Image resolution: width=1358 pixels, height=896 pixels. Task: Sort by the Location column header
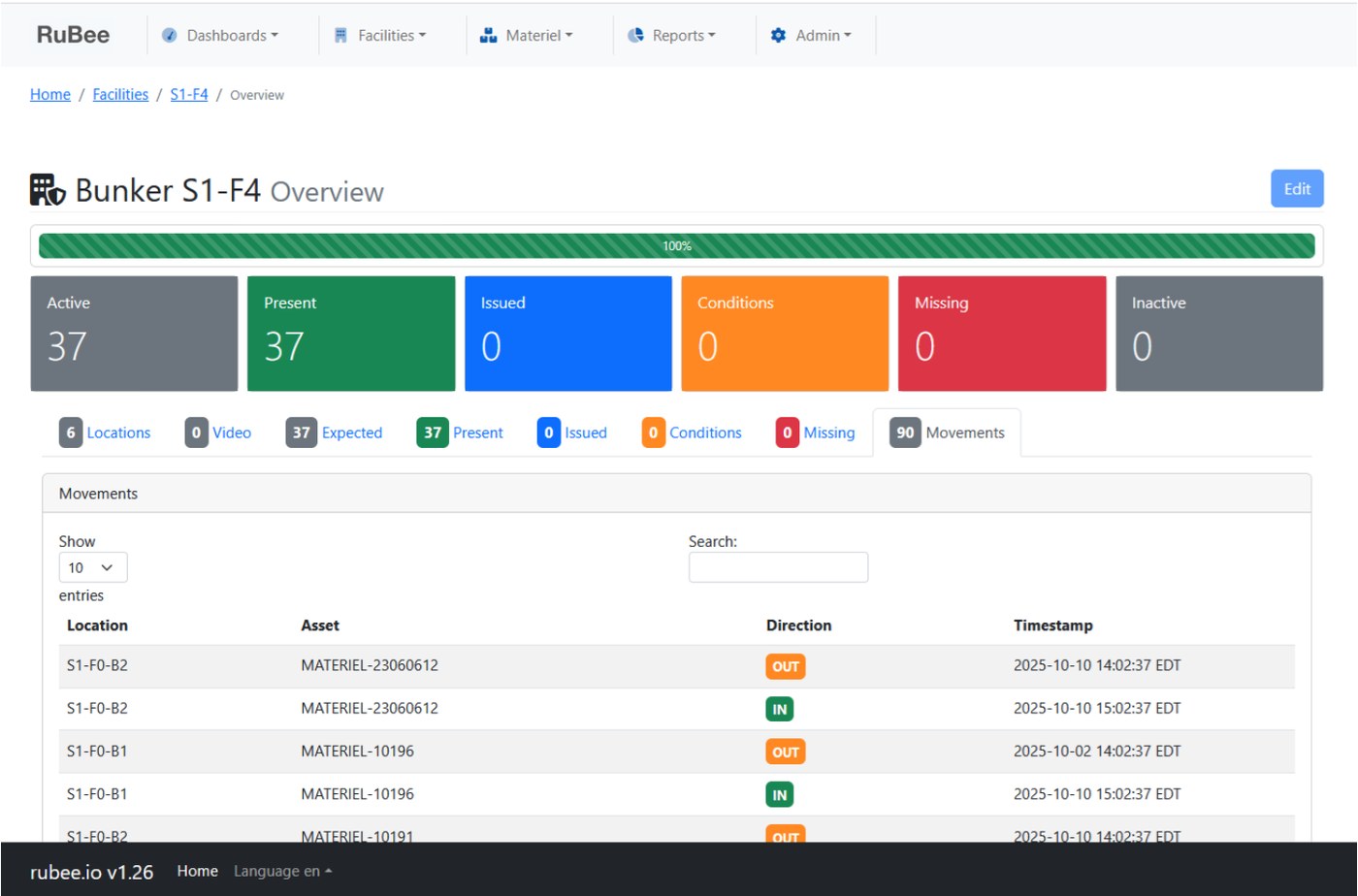point(97,625)
